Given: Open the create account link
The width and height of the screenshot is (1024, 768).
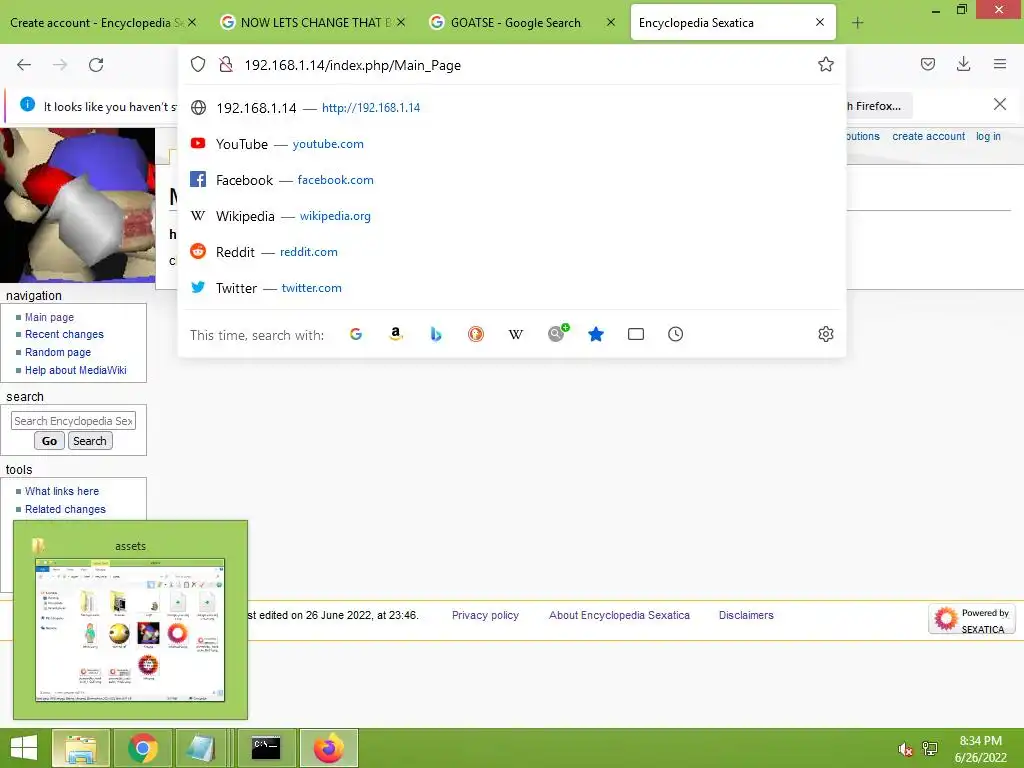Looking at the screenshot, I should [x=928, y=136].
